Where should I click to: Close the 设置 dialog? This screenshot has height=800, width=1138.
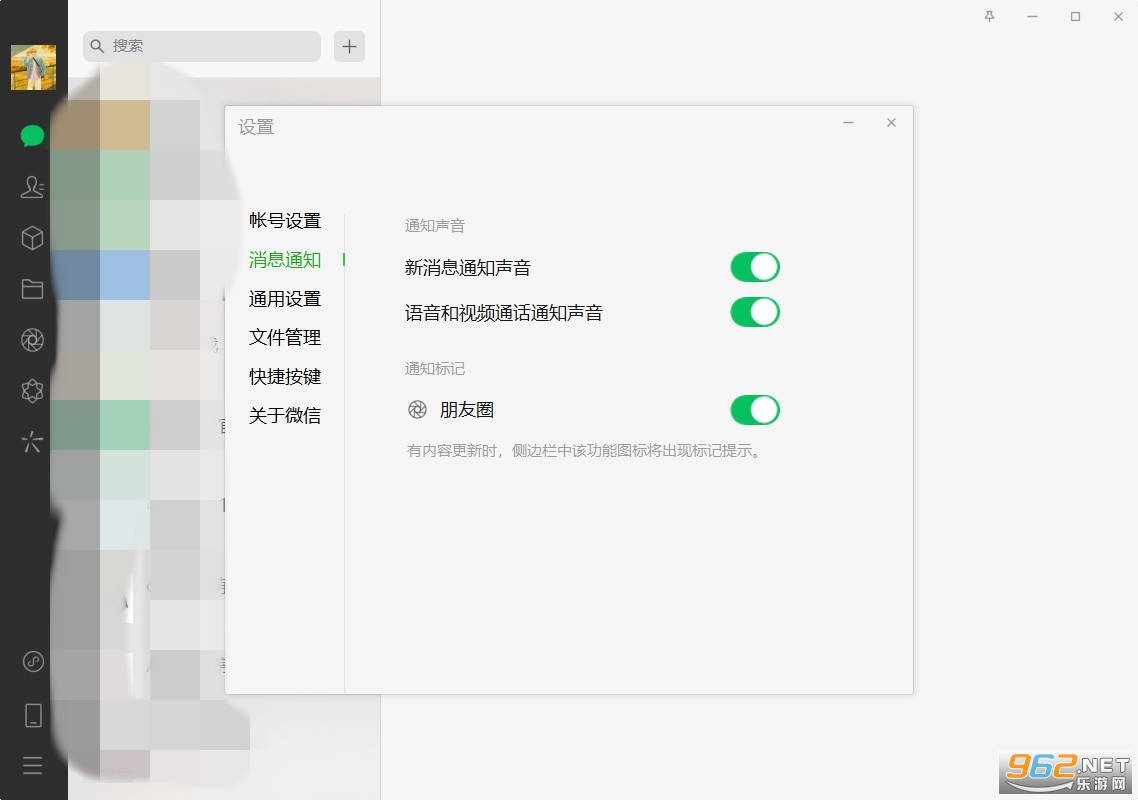click(891, 123)
